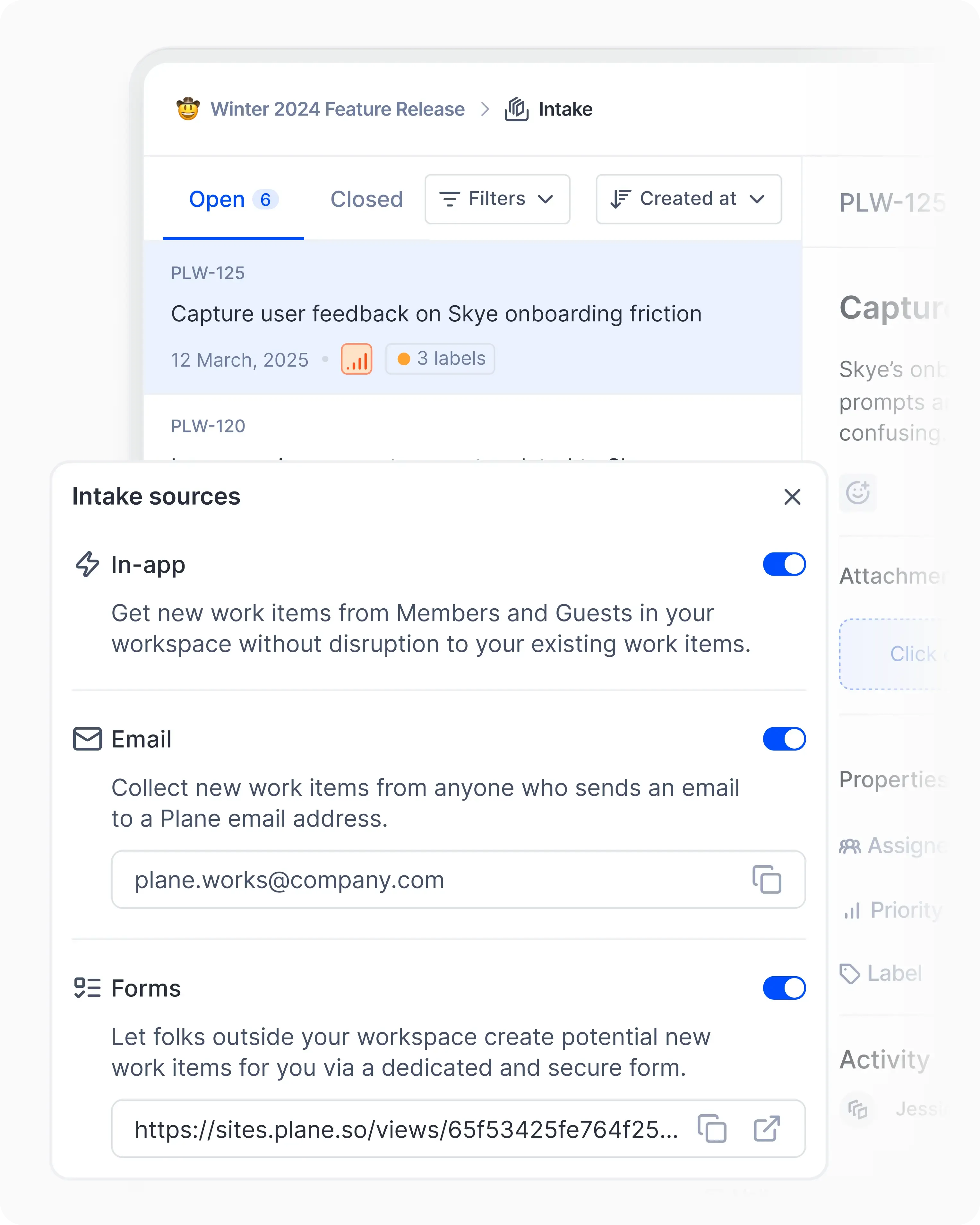Screen dimensions: 980x1225
Task: Click the breadcrumb chevron after project name
Action: [485, 109]
